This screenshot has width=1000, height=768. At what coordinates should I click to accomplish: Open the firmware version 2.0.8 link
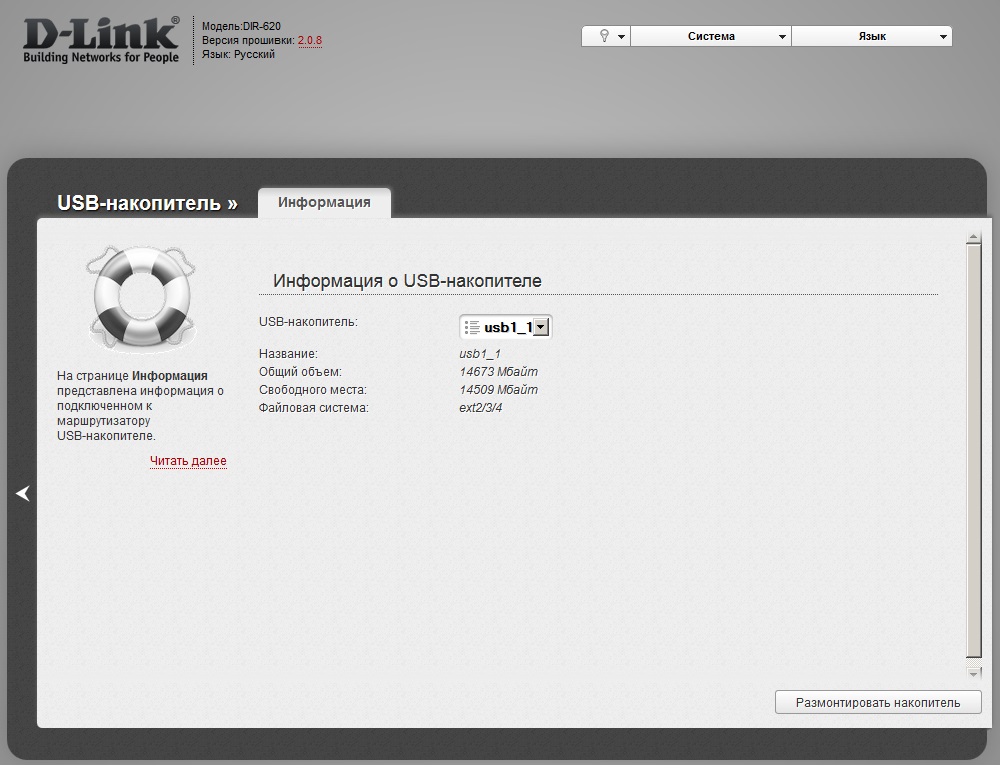(x=310, y=40)
